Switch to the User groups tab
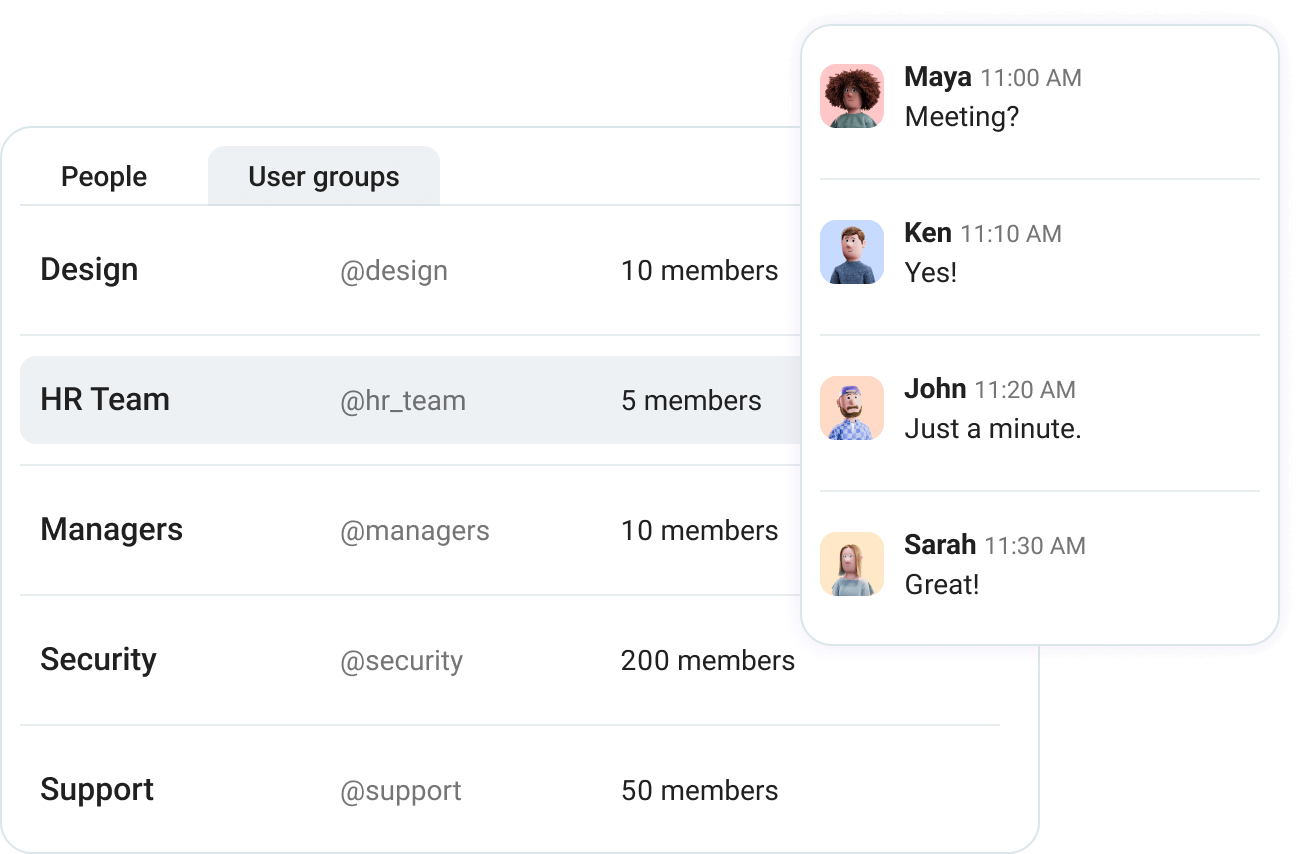The height and width of the screenshot is (854, 1304). [x=323, y=176]
